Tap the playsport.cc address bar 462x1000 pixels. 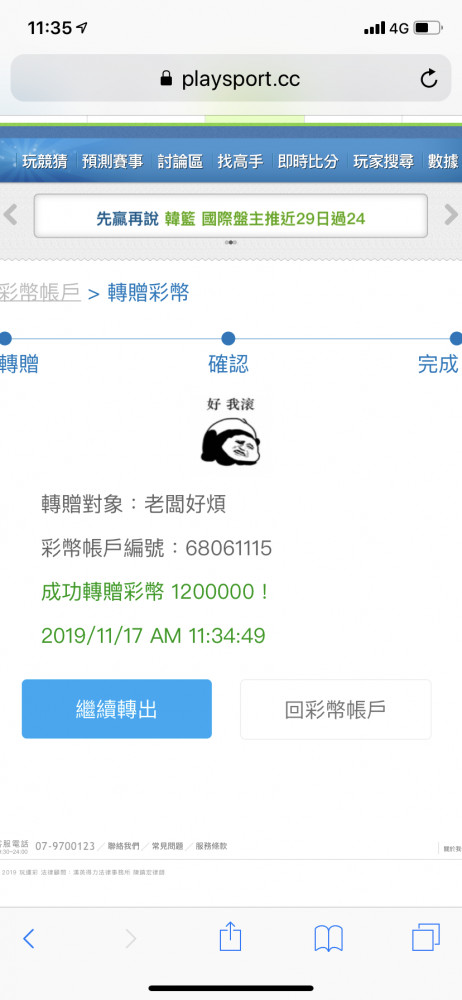point(230,79)
